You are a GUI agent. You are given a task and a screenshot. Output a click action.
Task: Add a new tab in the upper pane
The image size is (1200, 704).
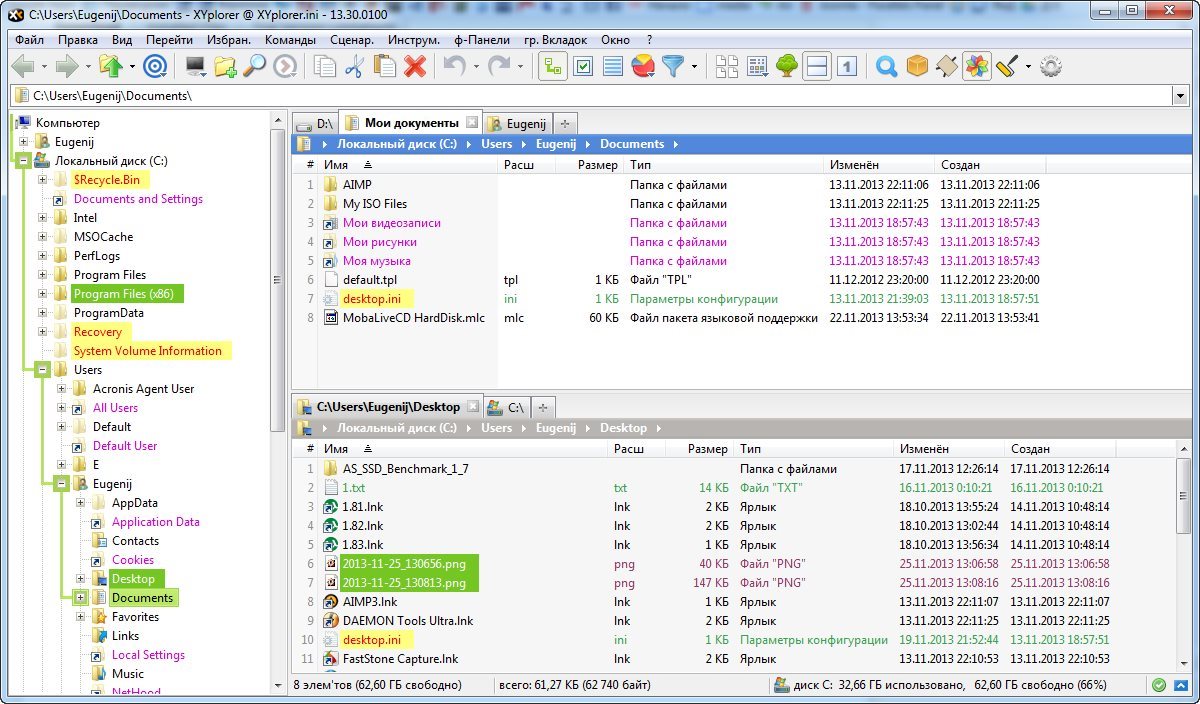(565, 123)
